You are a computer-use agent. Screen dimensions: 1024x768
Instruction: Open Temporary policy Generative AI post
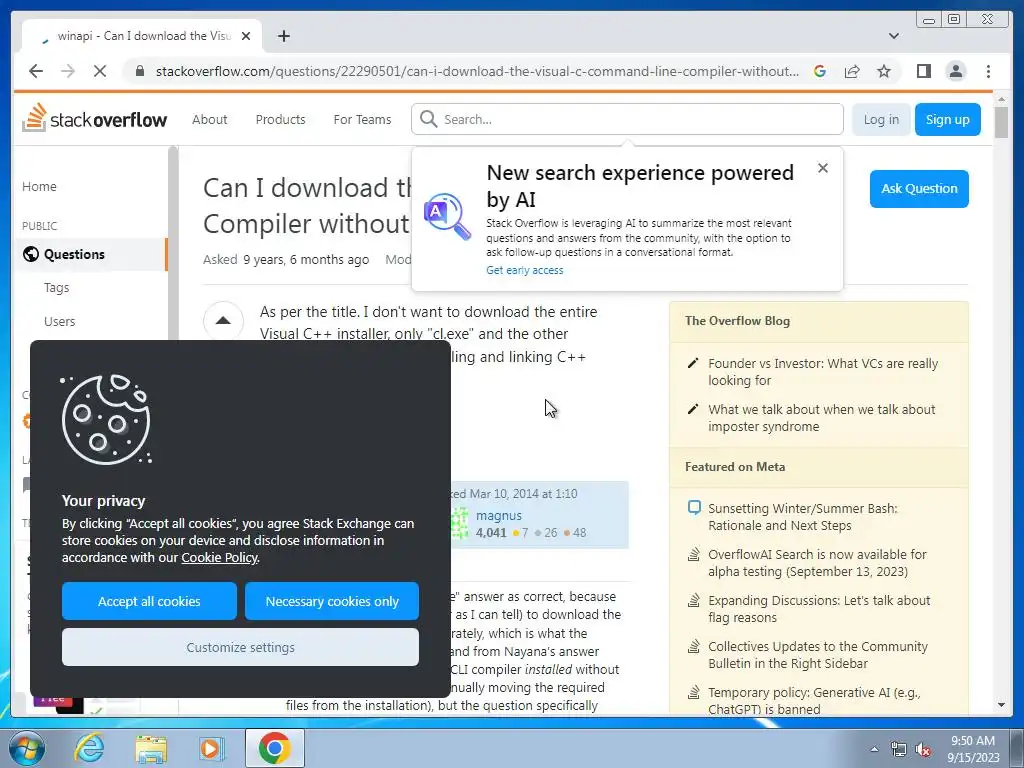[x=814, y=701]
